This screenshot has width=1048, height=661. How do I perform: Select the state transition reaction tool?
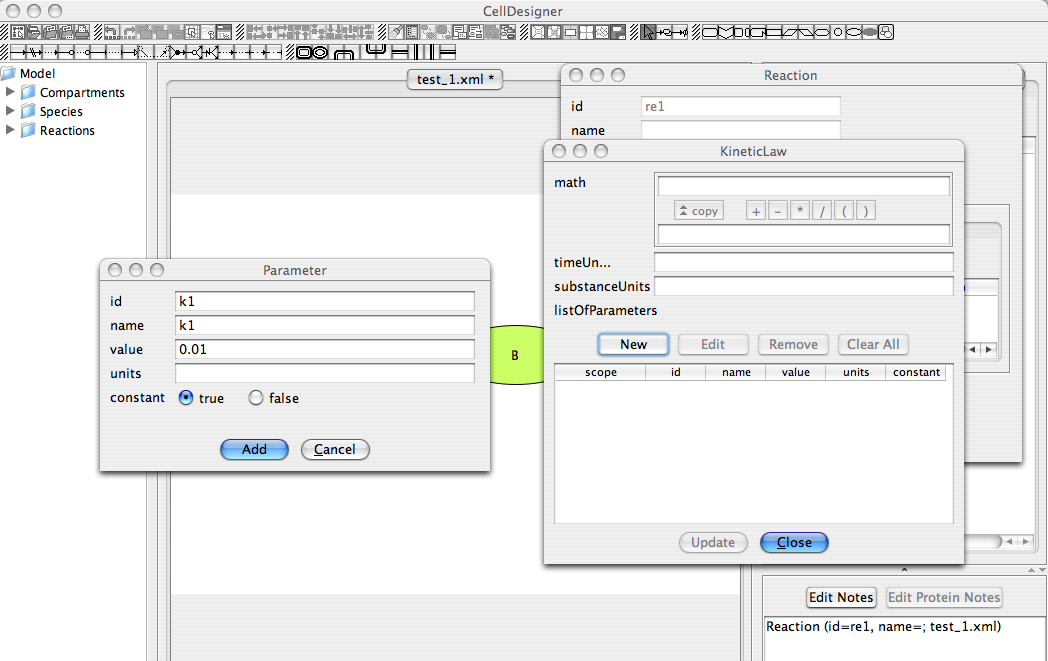tap(24, 52)
